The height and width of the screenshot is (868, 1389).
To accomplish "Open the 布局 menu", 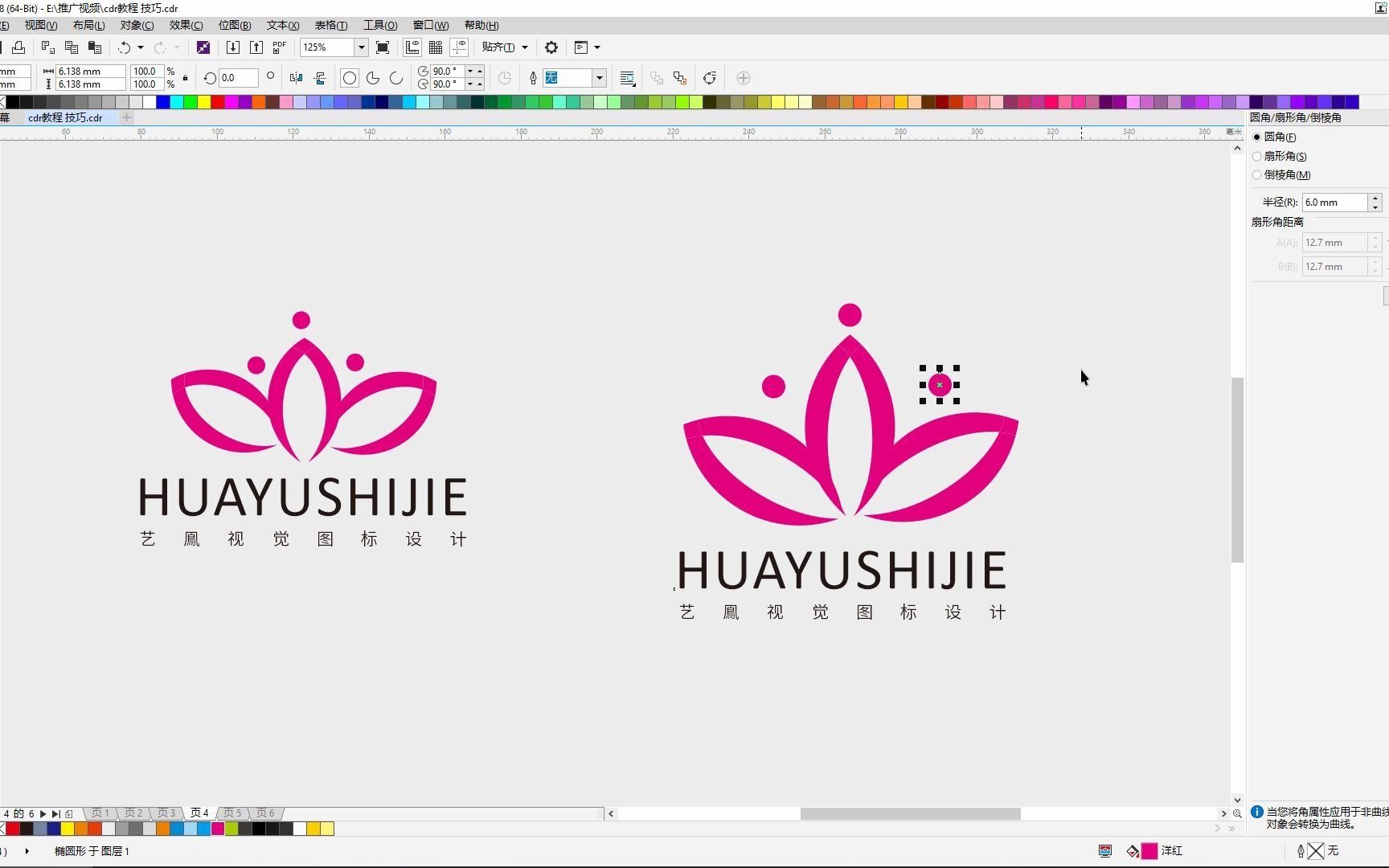I will point(88,26).
